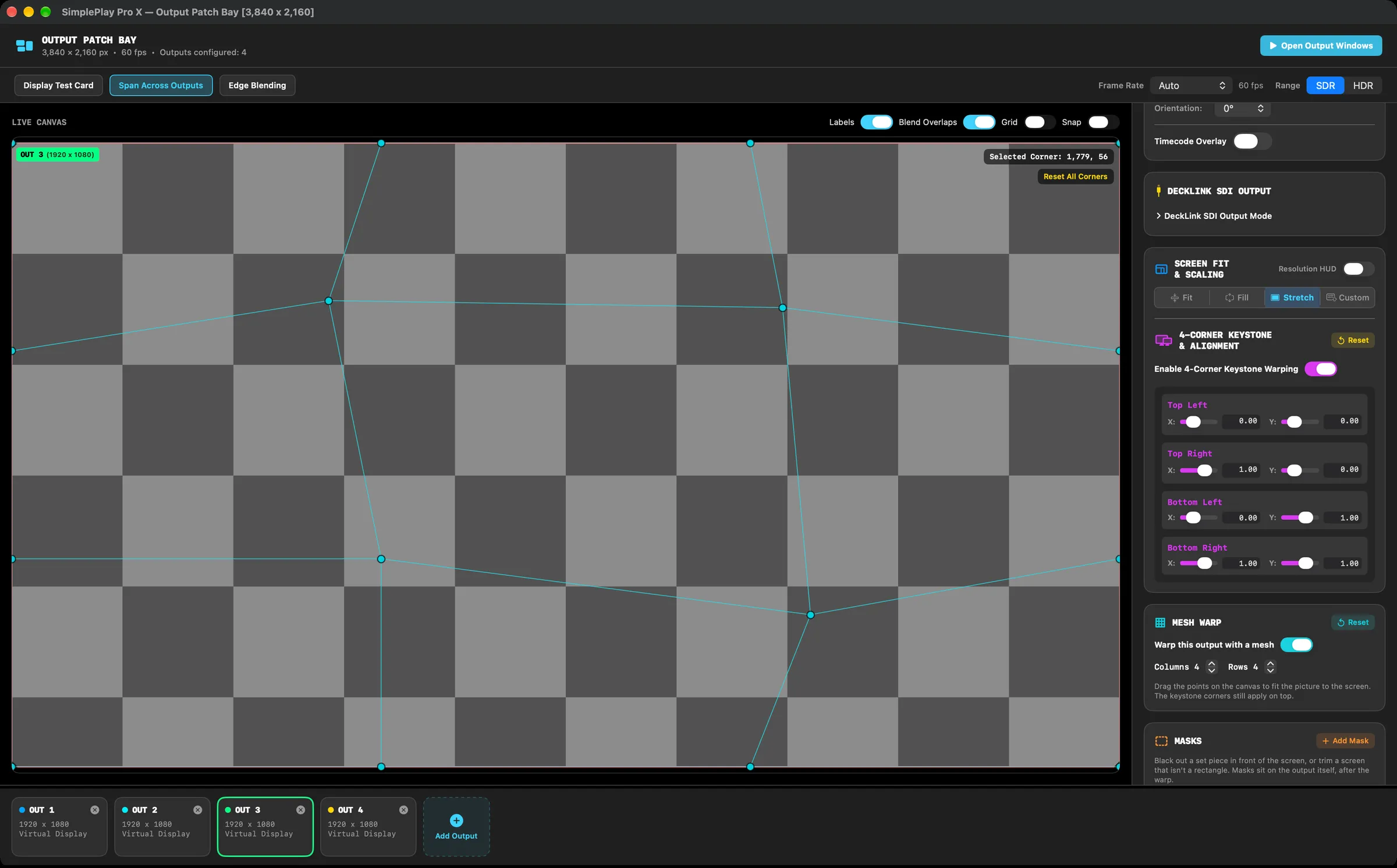Enable the Grid toggle

[1039, 122]
